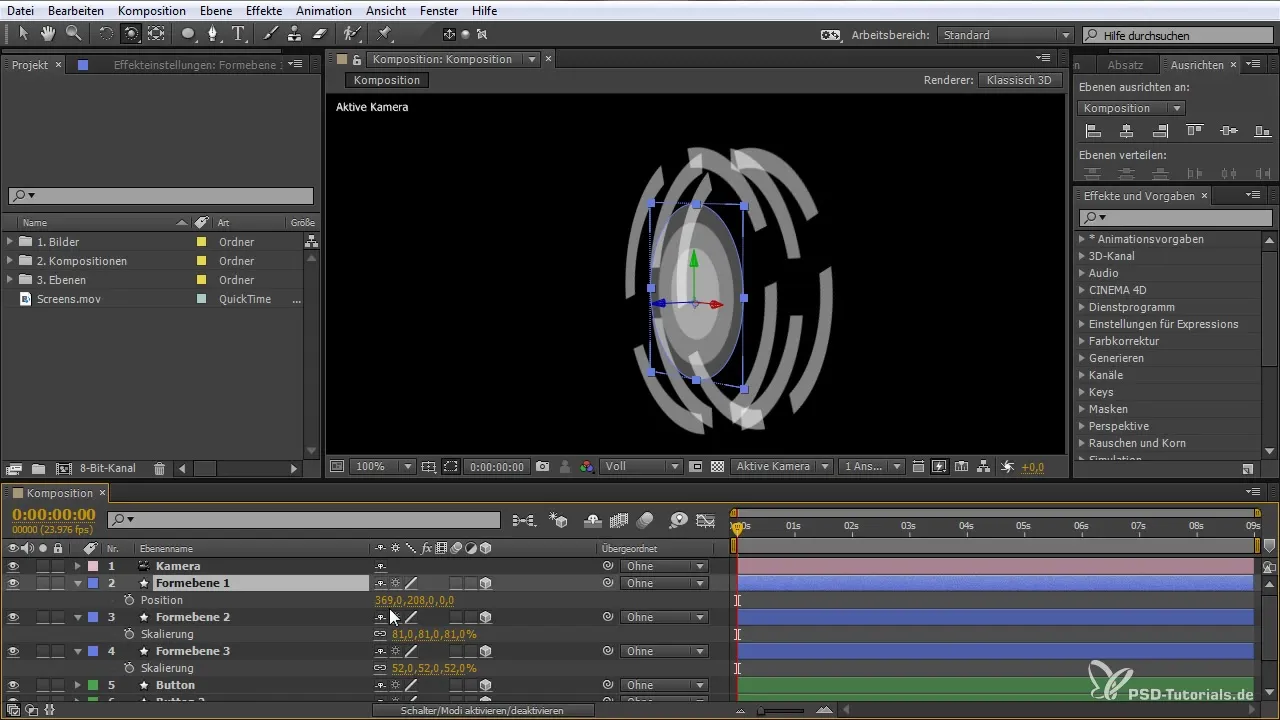This screenshot has width=1280, height=720.
Task: Open composition mini-flowchart in timeline
Action: pyautogui.click(x=523, y=520)
